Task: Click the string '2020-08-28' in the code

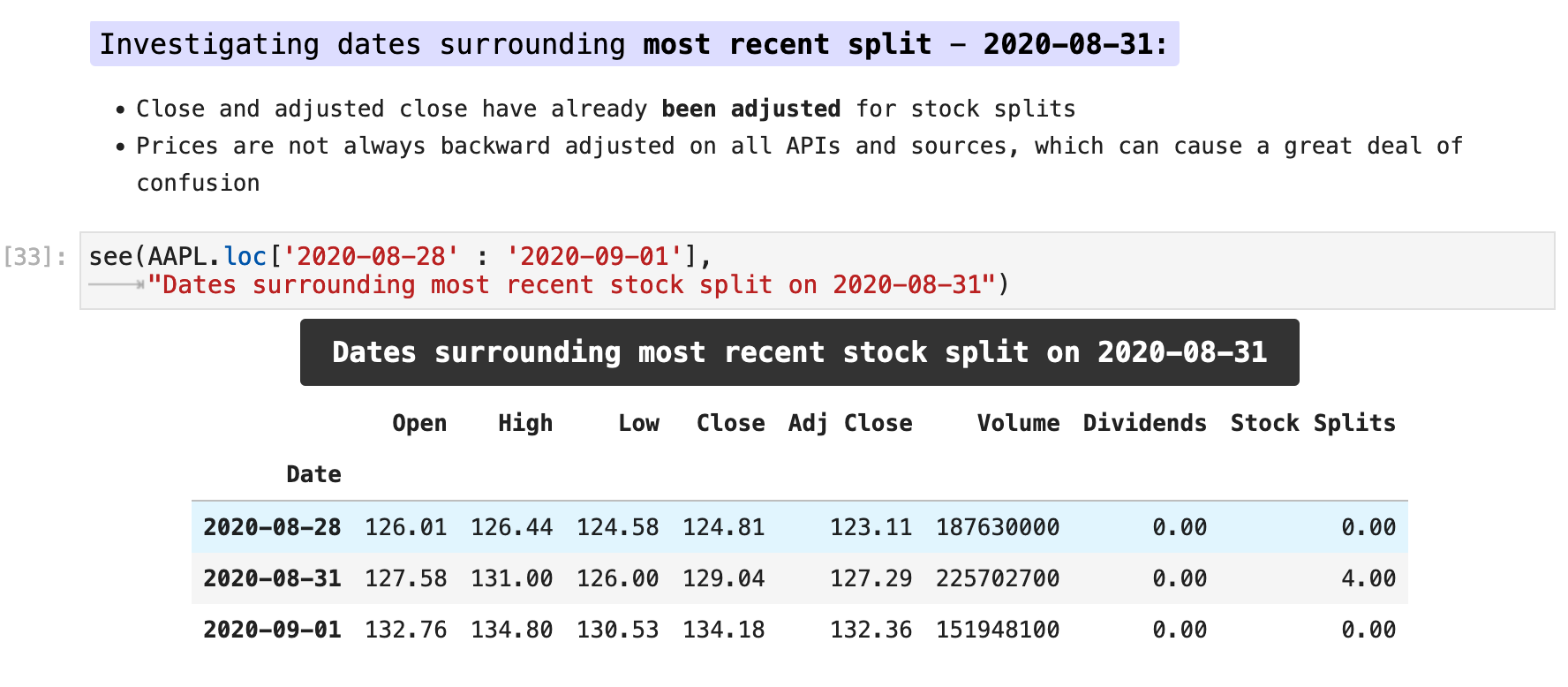Action: click(x=371, y=256)
